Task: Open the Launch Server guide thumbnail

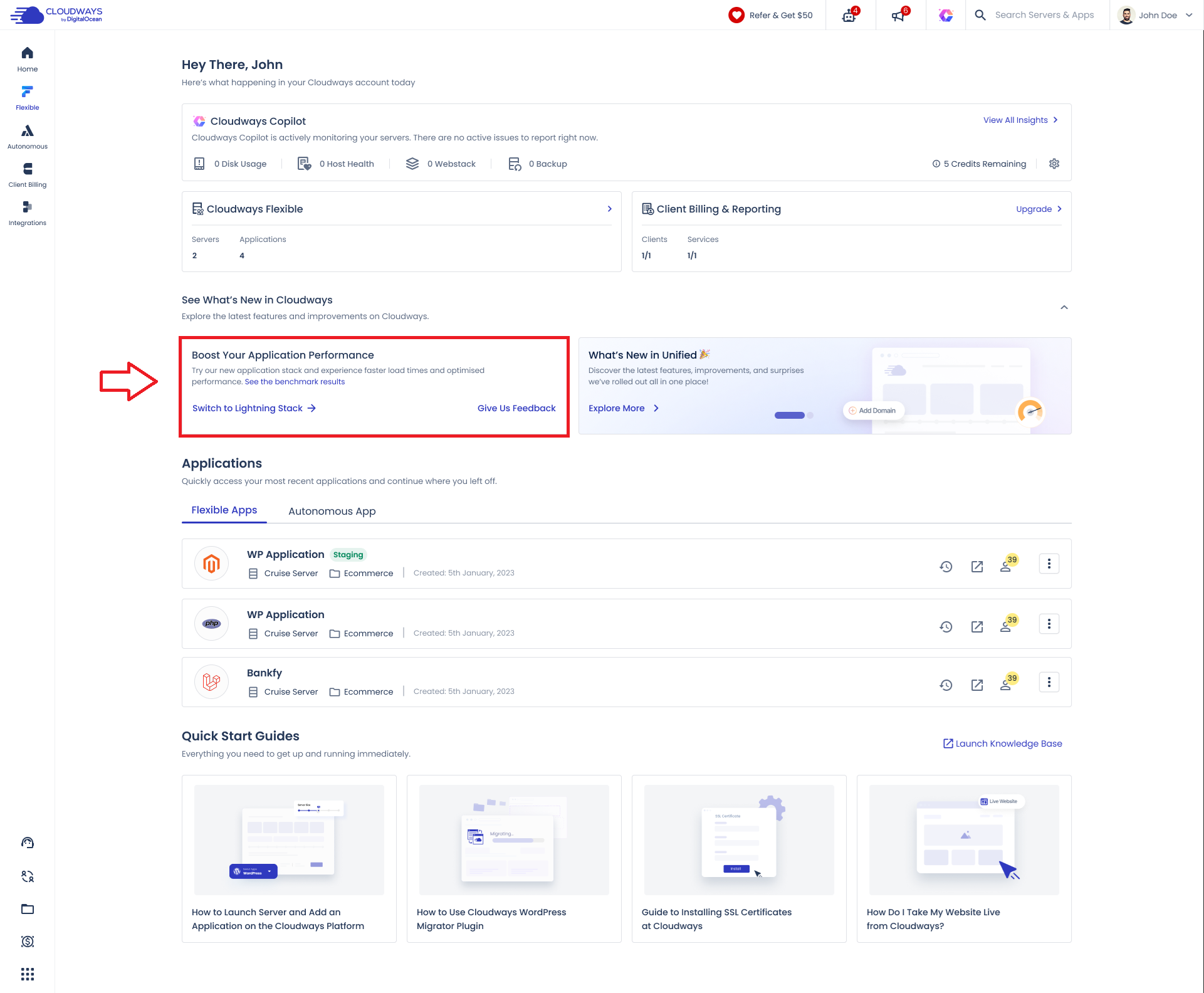Action: 289,840
